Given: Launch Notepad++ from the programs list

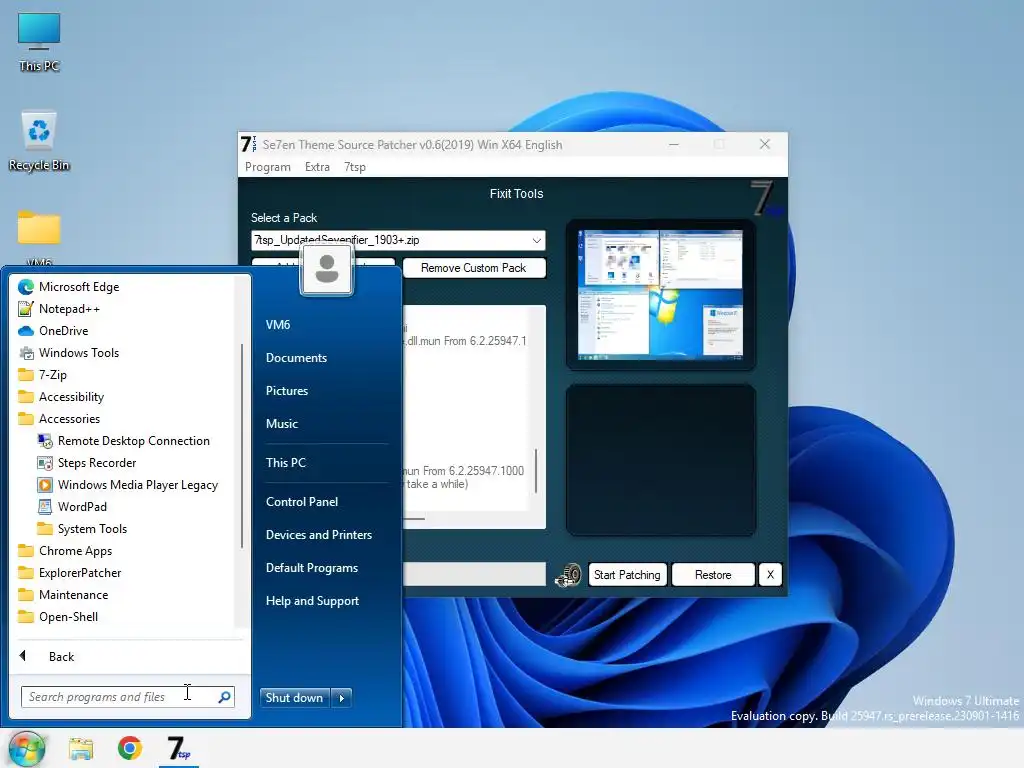Looking at the screenshot, I should 69,309.
